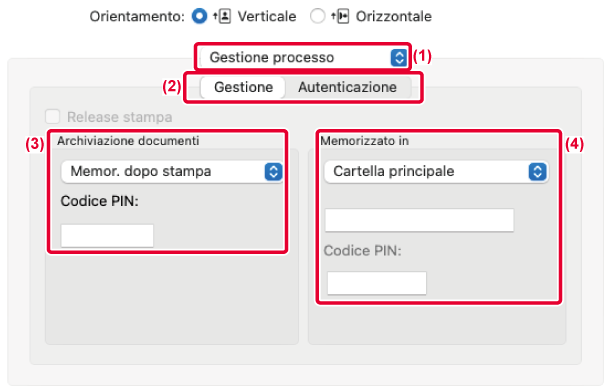Switch to the Gestione tab
The width and height of the screenshot is (604, 387).
coord(243,87)
